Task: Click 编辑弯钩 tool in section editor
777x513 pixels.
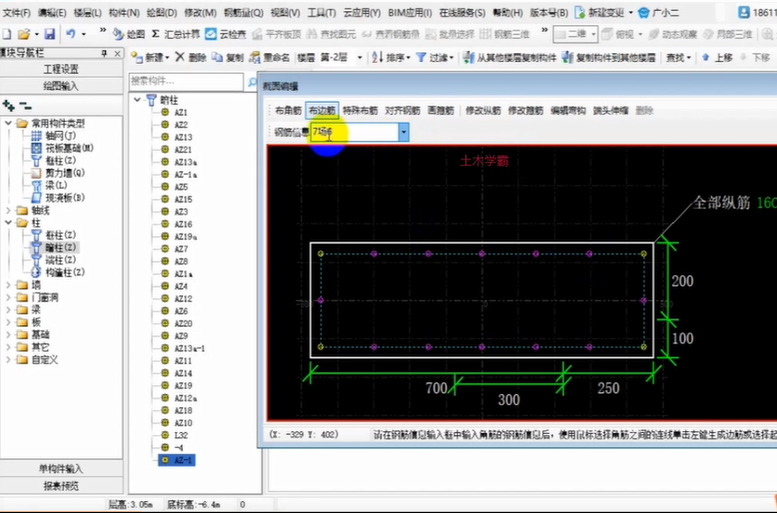Action: [x=568, y=111]
